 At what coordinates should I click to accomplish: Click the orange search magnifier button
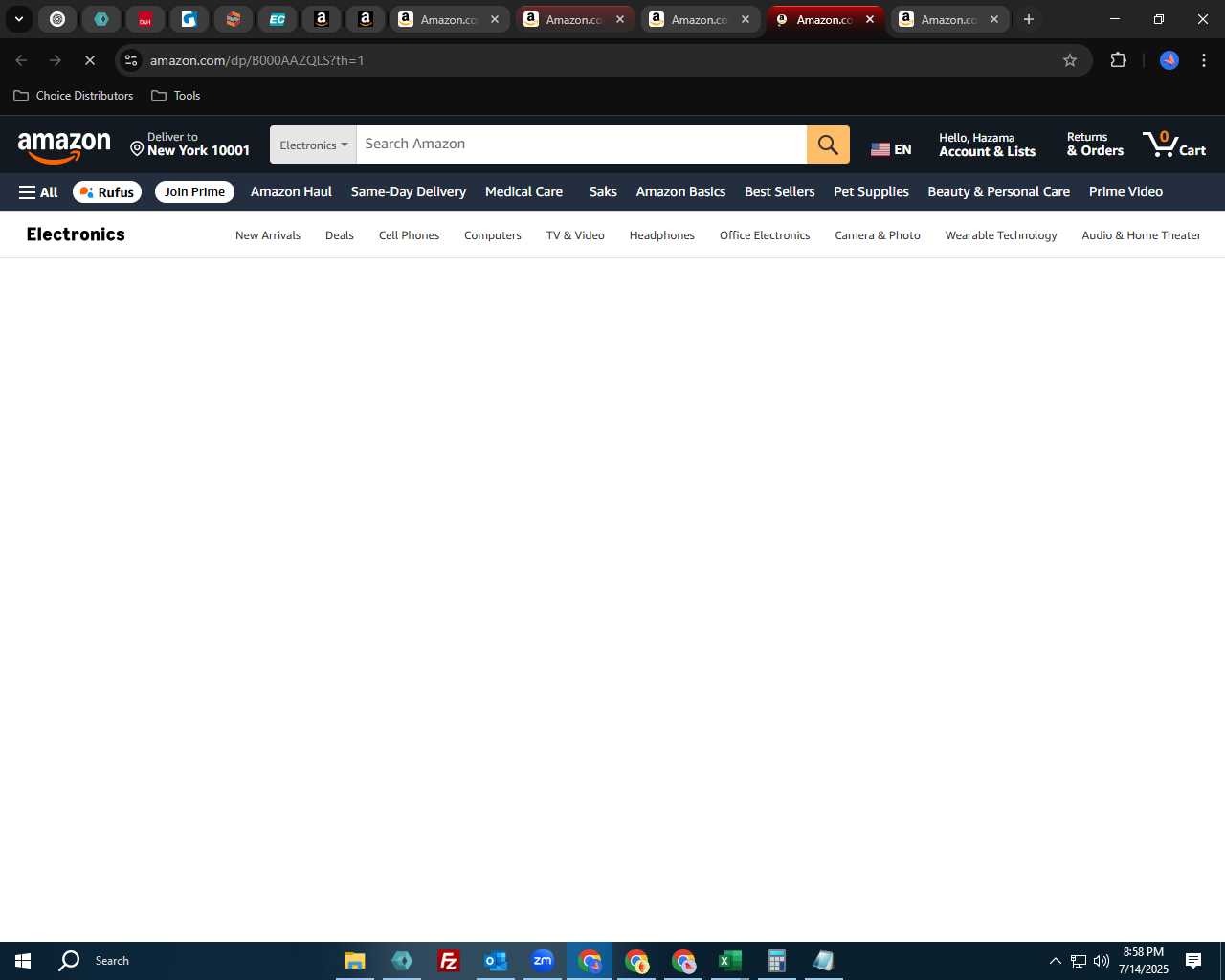[828, 145]
